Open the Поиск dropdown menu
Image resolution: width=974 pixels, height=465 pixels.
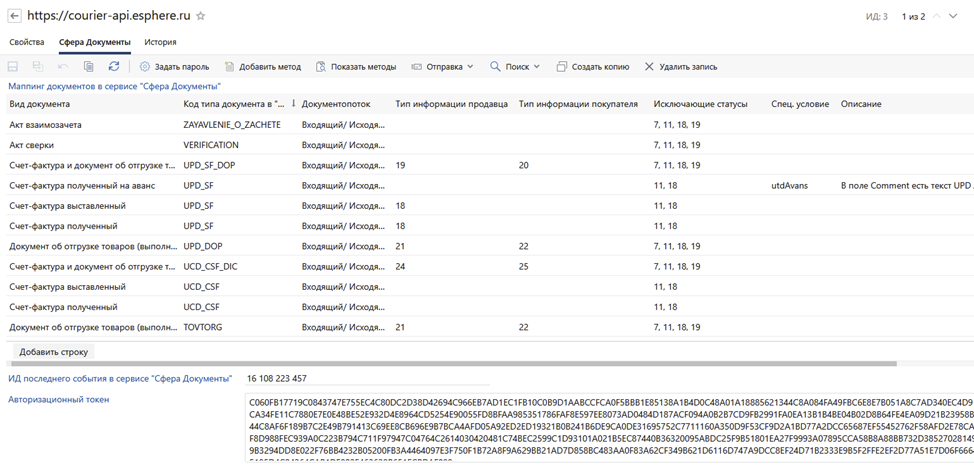pyautogui.click(x=515, y=67)
